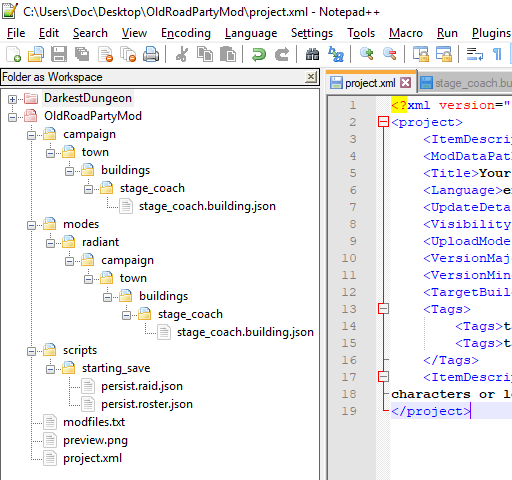Save all open files
512x480 pixels.
coord(82,54)
